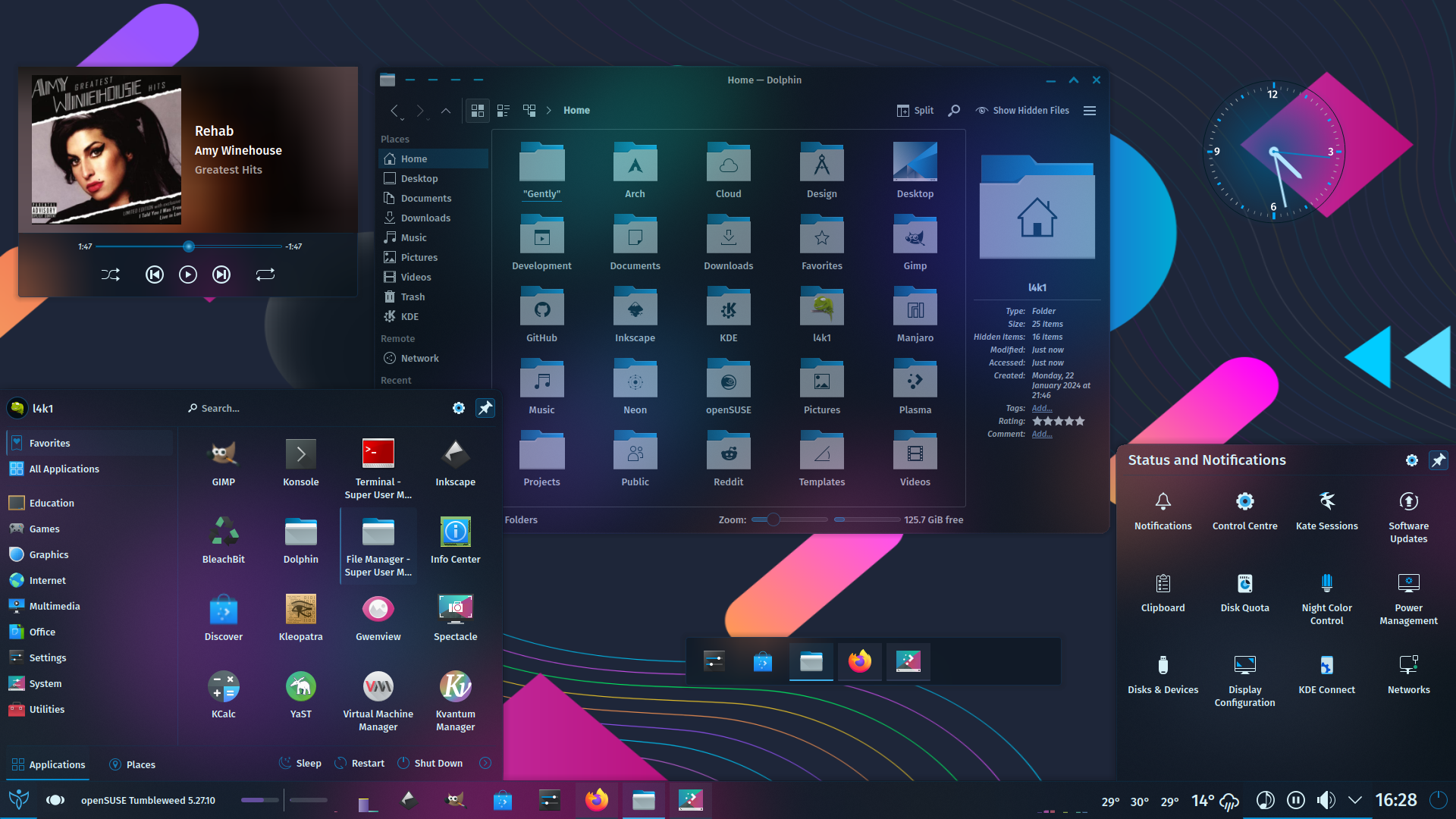Click the Sleep button

click(x=300, y=763)
